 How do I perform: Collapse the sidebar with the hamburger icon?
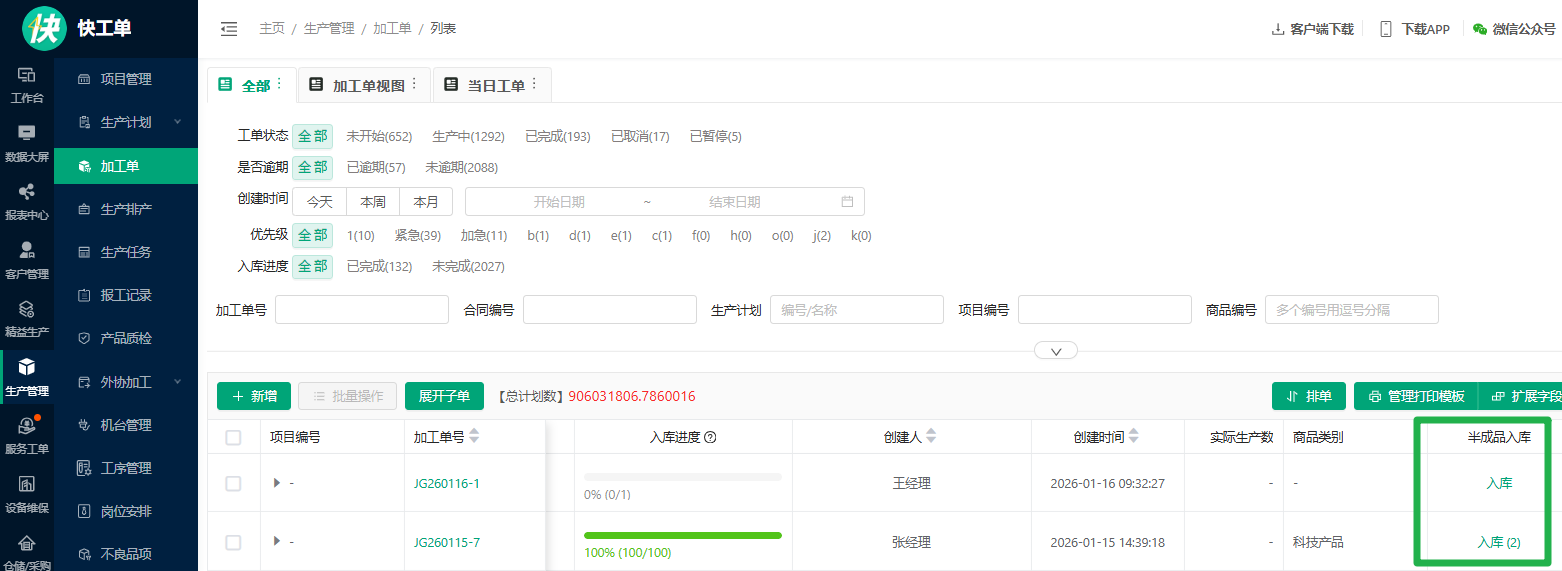229,29
